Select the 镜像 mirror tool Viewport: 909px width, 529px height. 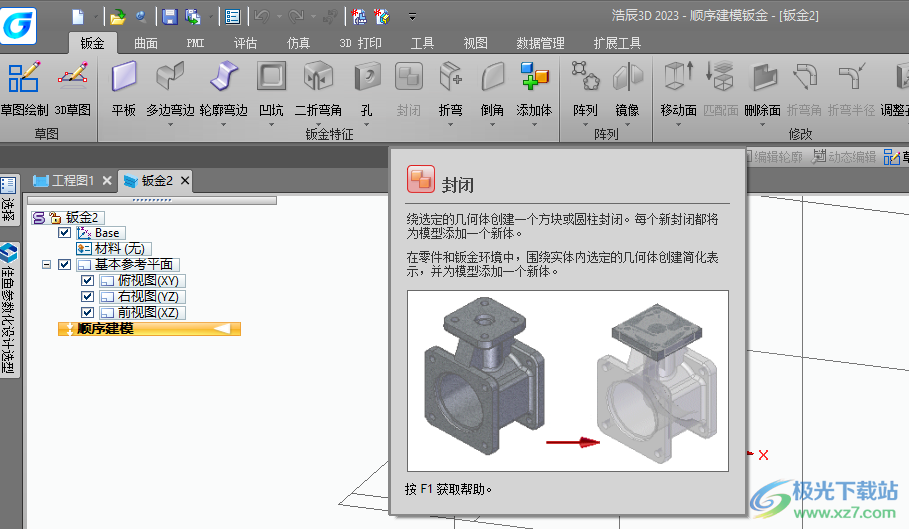(x=627, y=88)
